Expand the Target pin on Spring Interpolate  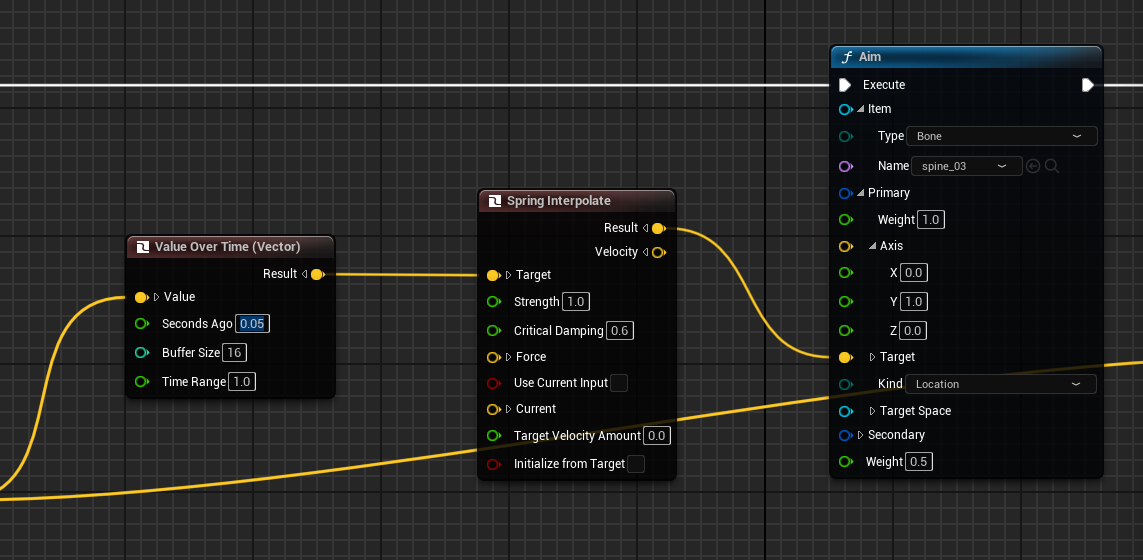pyautogui.click(x=509, y=275)
